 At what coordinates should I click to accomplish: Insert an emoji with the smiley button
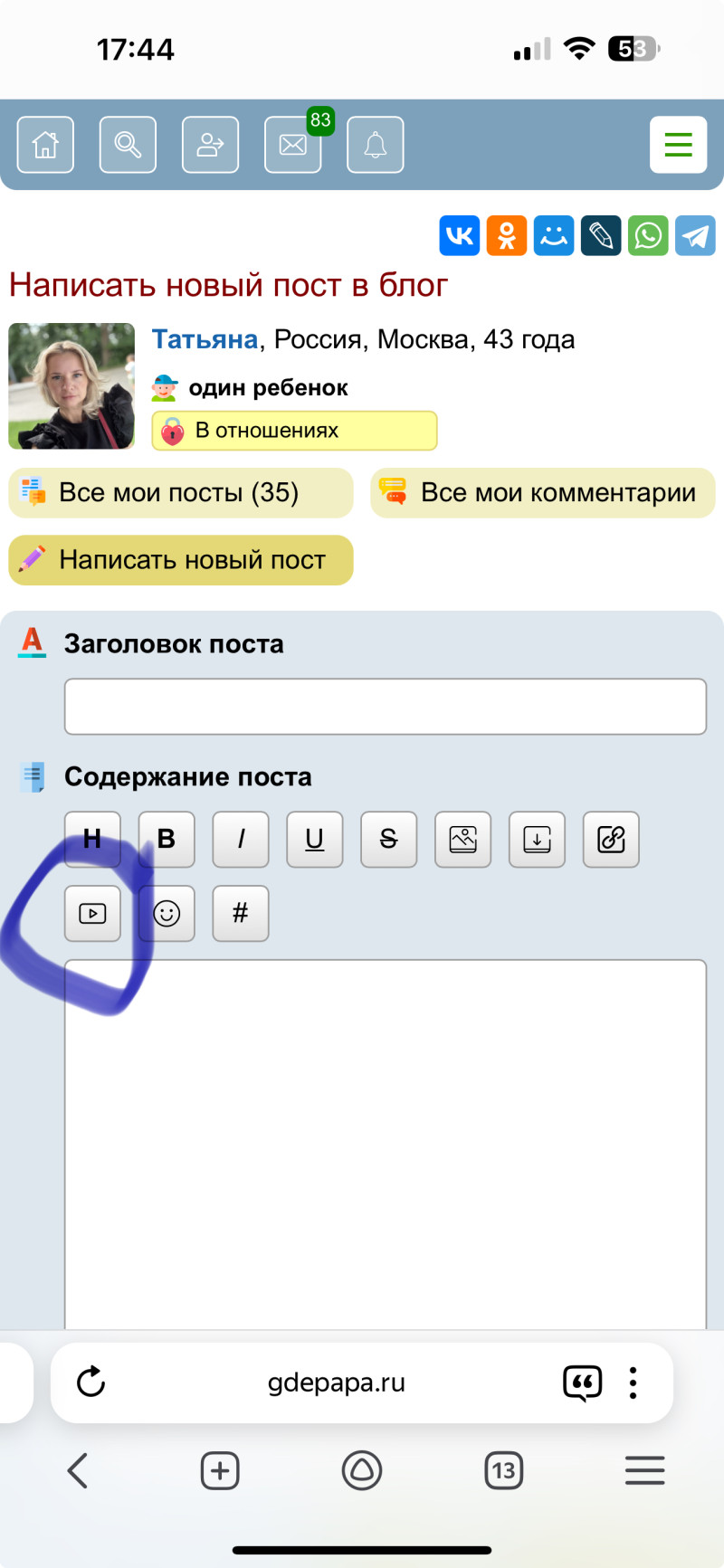[x=167, y=914]
